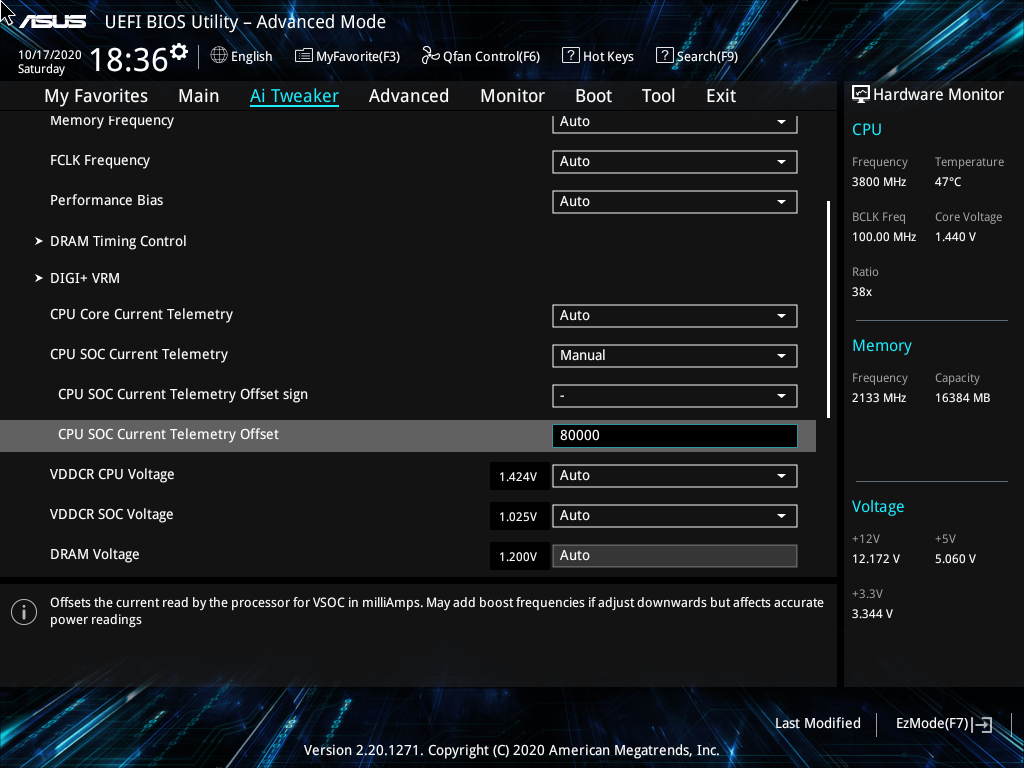Click the settings list scrollbar
The width and height of the screenshot is (1024, 768).
coord(829,310)
